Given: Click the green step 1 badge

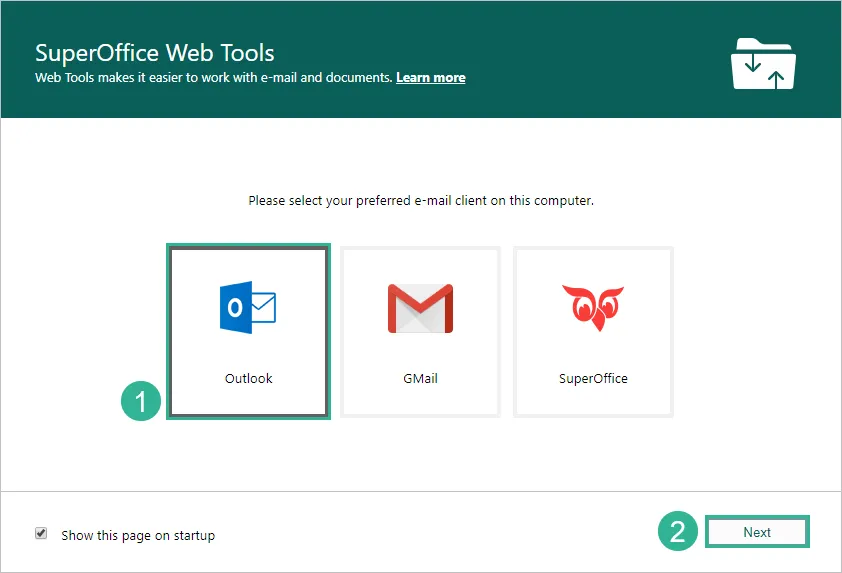Looking at the screenshot, I should 141,402.
